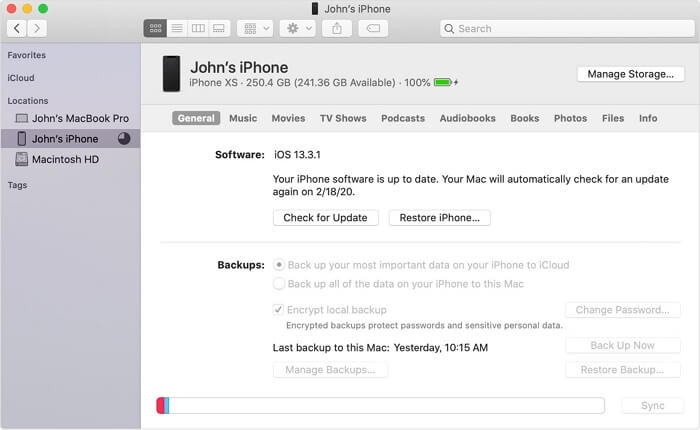Screen dimensions: 700x430
Task: Open the Info tab
Action: [x=648, y=118]
